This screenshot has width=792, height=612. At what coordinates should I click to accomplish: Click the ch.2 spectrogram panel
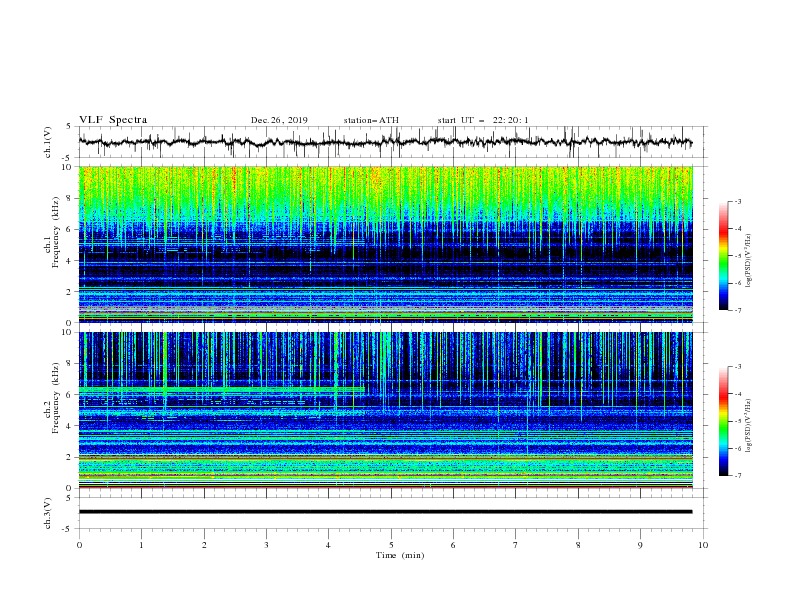(x=385, y=410)
